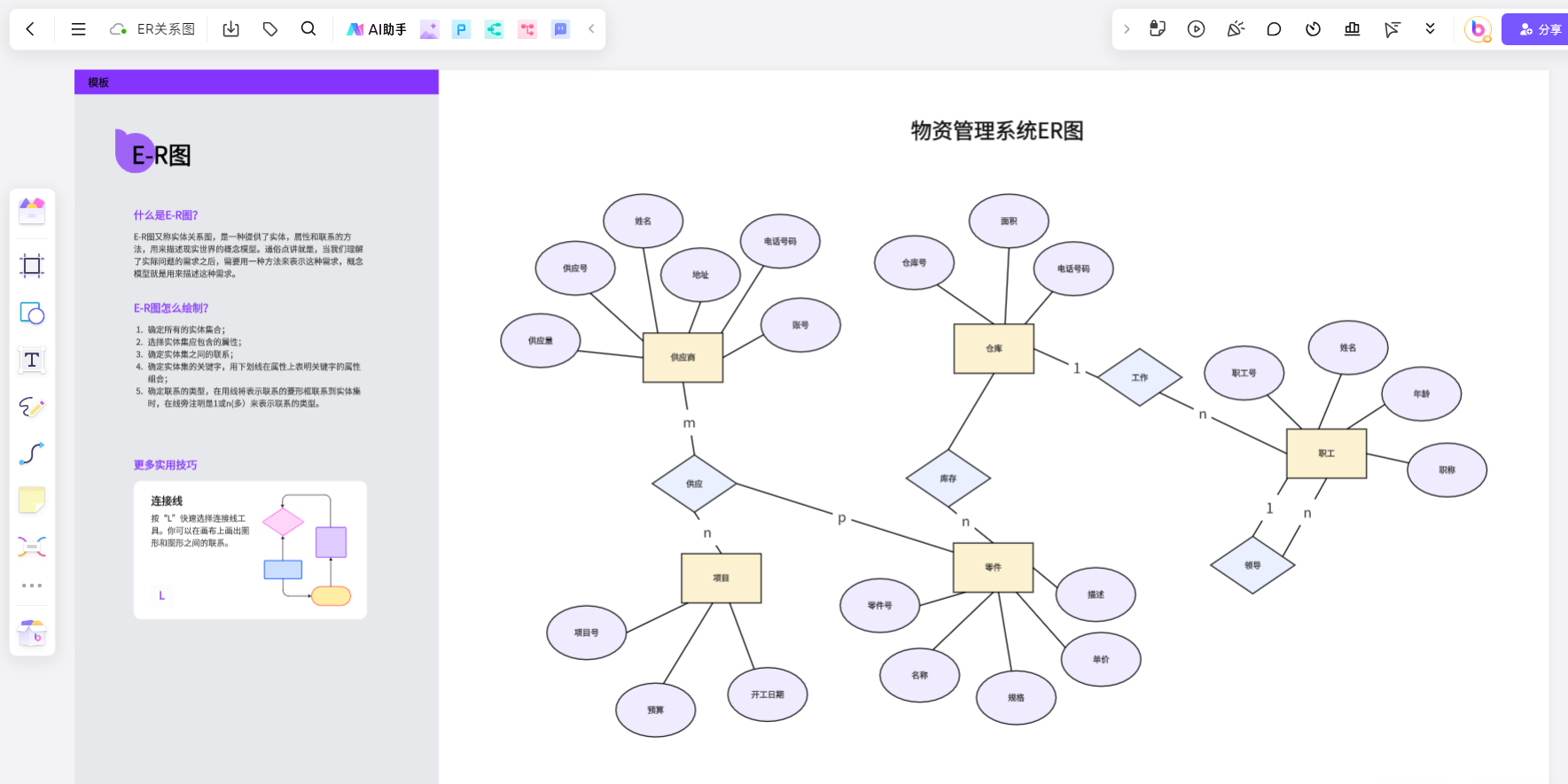1568x784 pixels.
Task: Click the 更多实用技巧 heading
Action: (166, 465)
